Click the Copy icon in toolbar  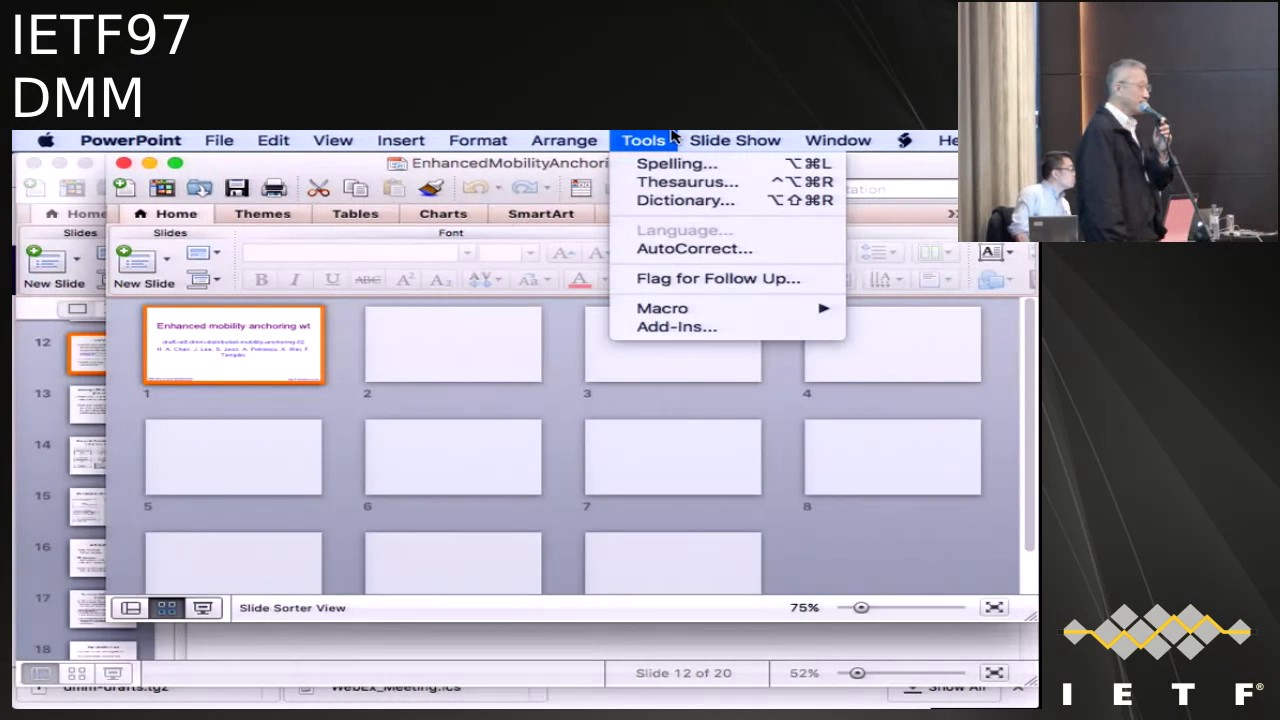pyautogui.click(x=355, y=187)
